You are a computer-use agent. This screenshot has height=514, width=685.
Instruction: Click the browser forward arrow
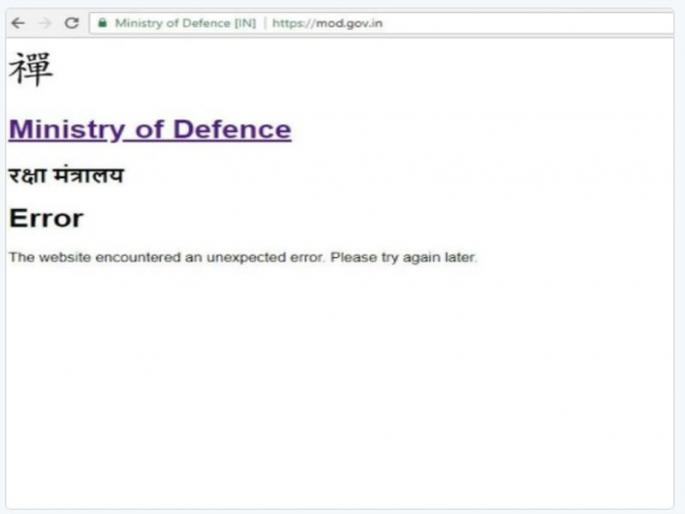(45, 23)
